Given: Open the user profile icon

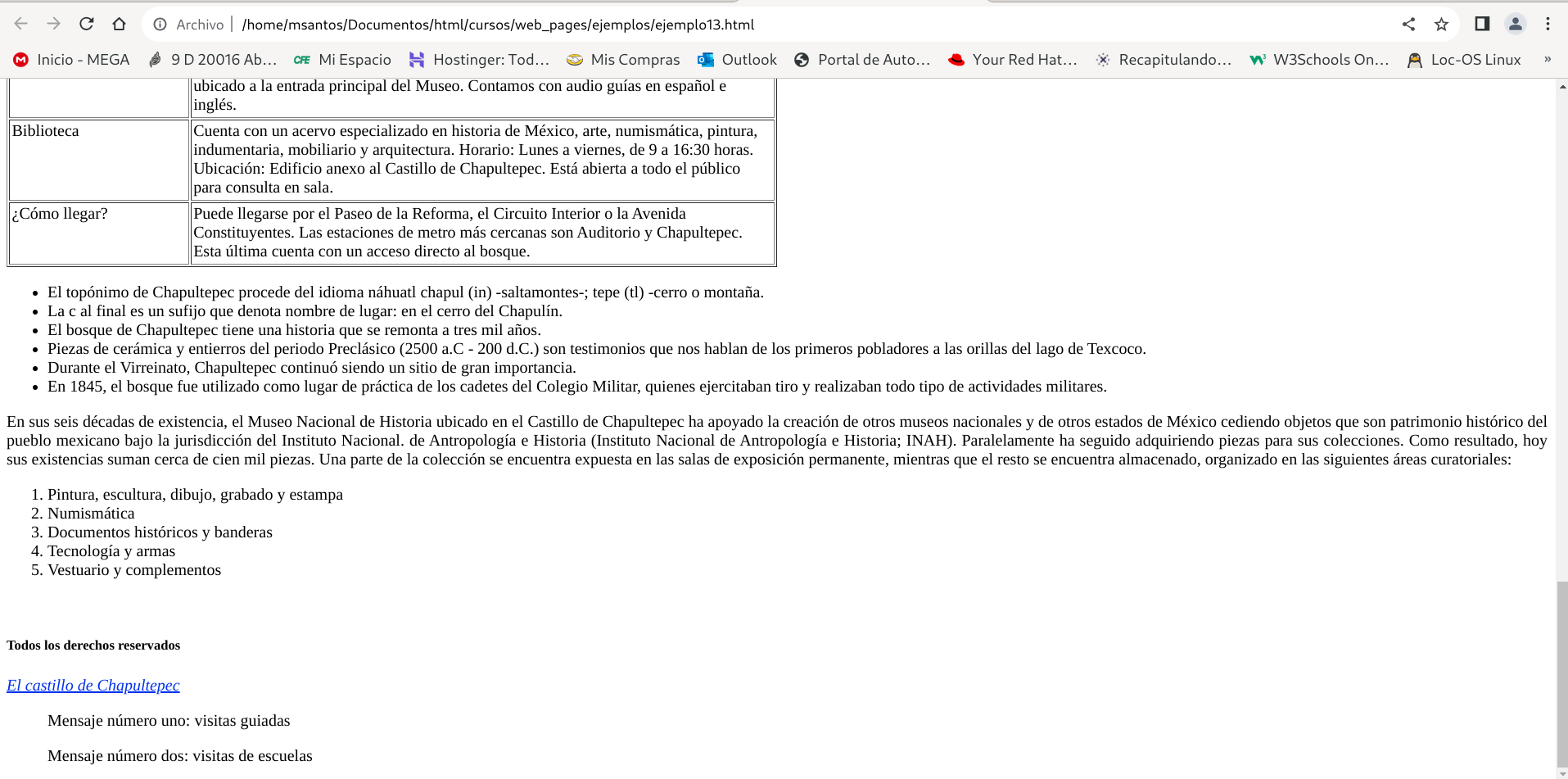Looking at the screenshot, I should [x=1515, y=24].
